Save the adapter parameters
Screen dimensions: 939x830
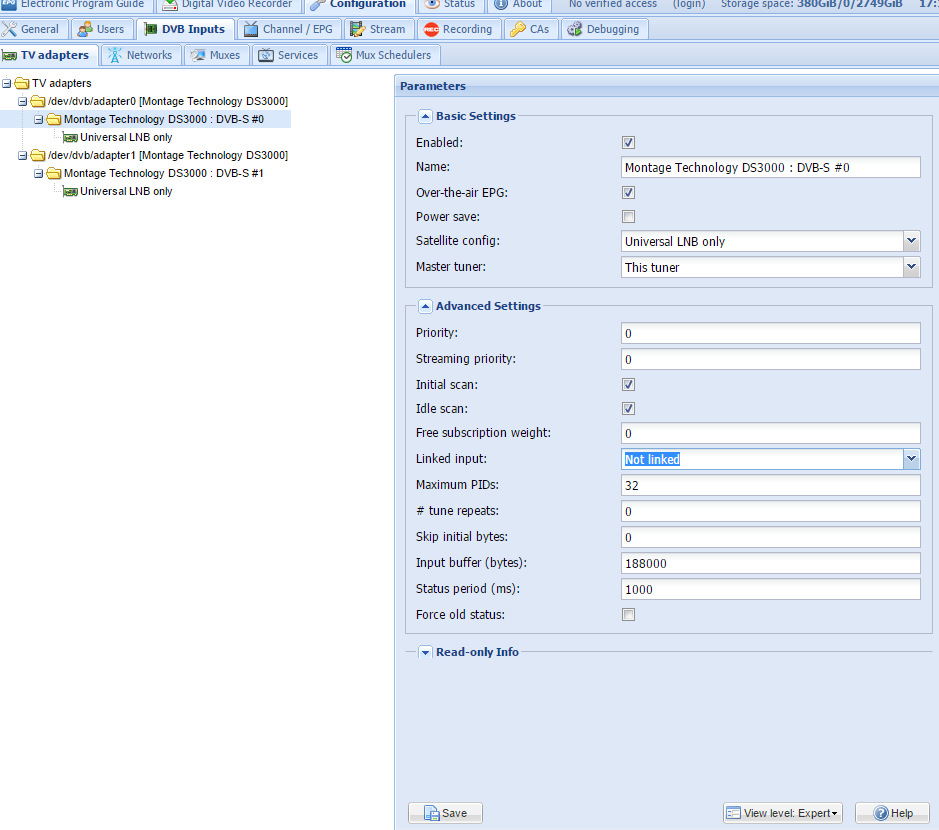(445, 813)
